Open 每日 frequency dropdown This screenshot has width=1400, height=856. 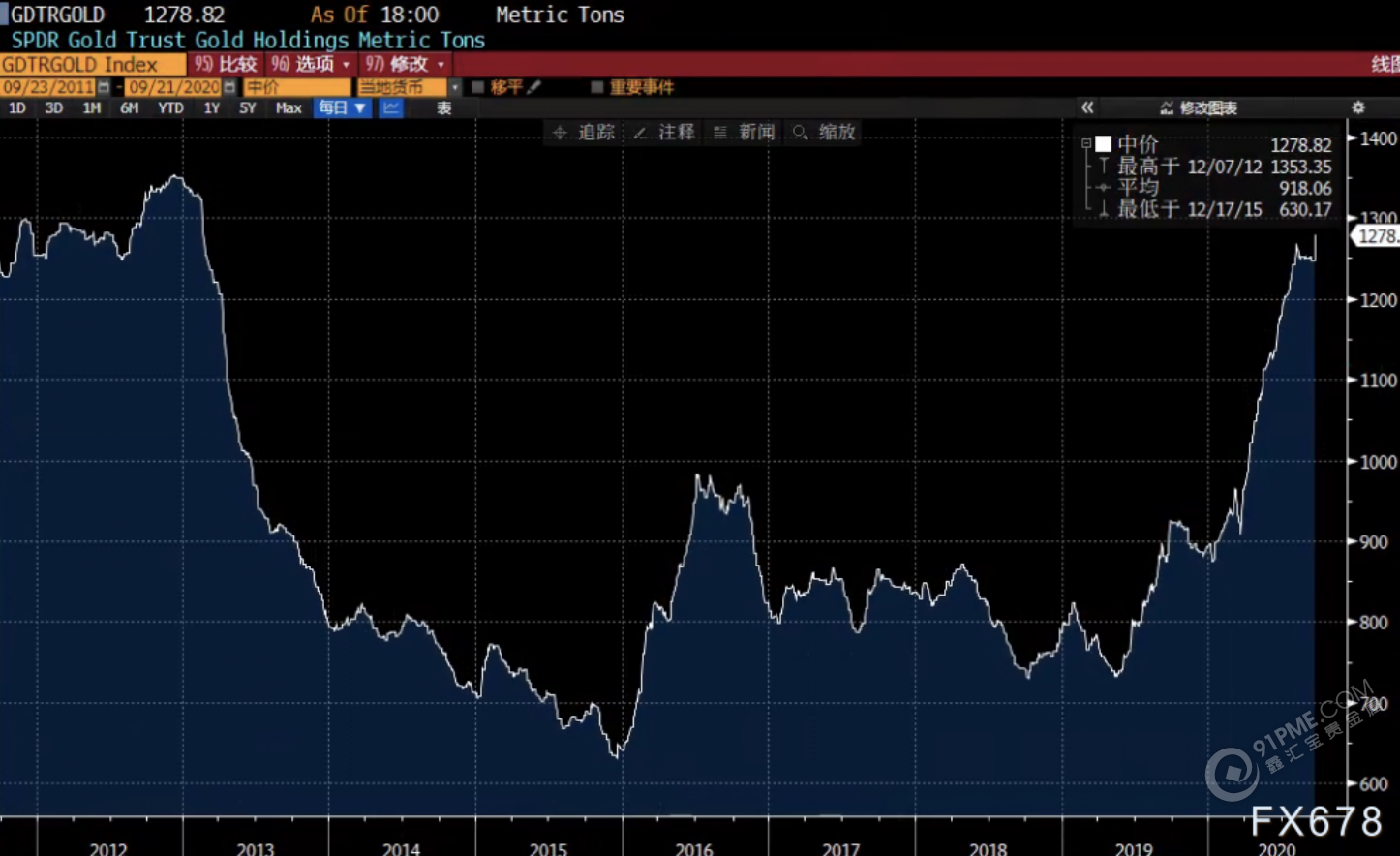click(x=343, y=107)
